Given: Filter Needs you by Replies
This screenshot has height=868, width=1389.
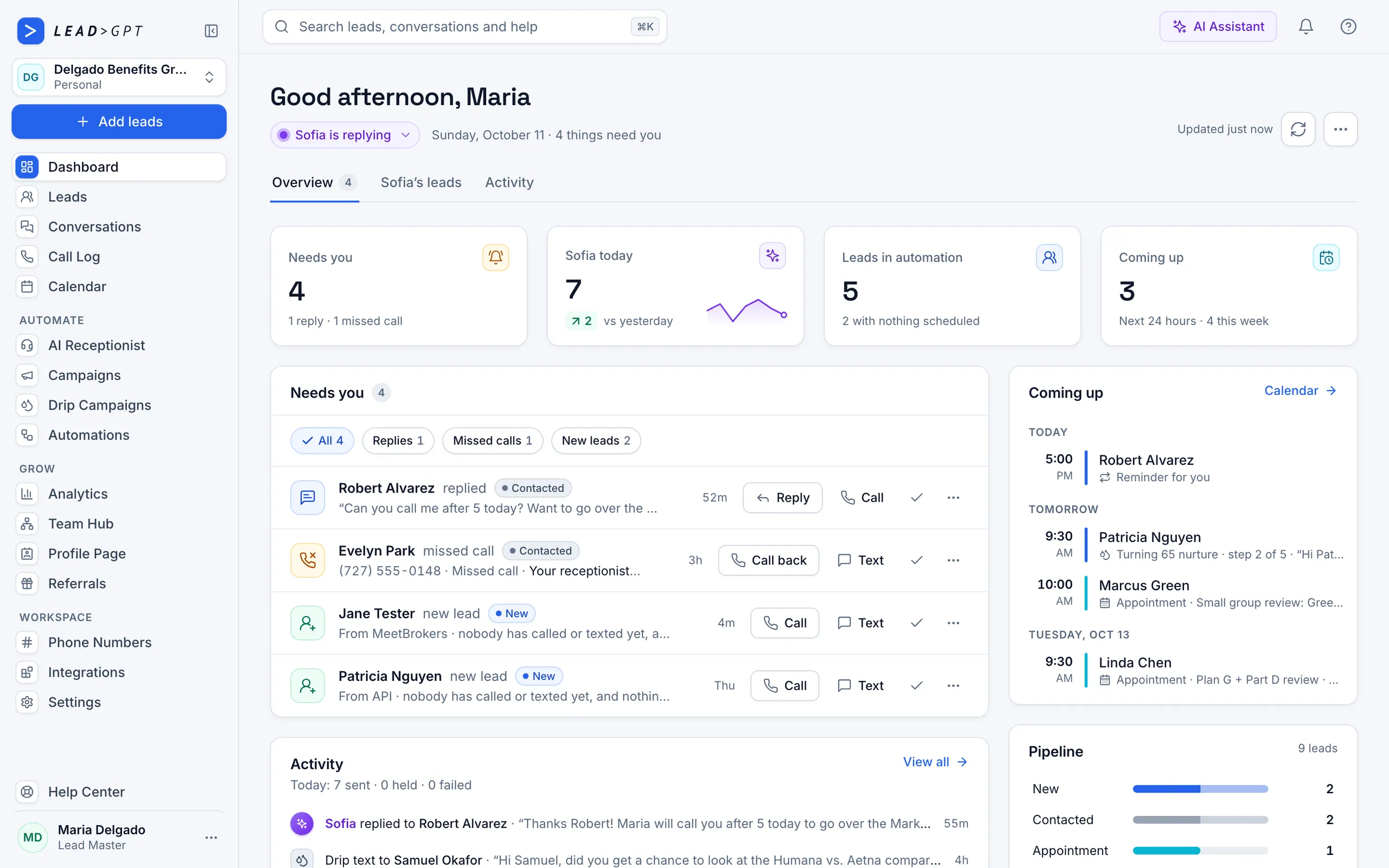Looking at the screenshot, I should pos(398,441).
